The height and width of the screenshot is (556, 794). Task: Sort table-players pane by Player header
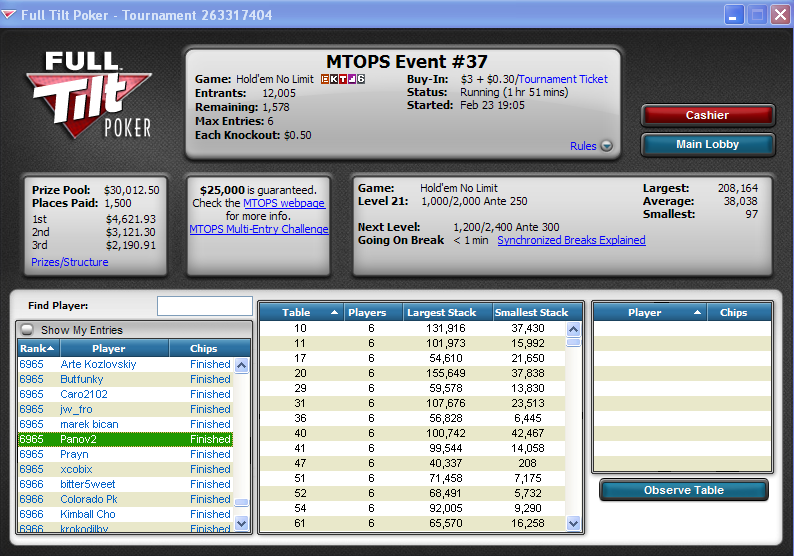point(650,312)
